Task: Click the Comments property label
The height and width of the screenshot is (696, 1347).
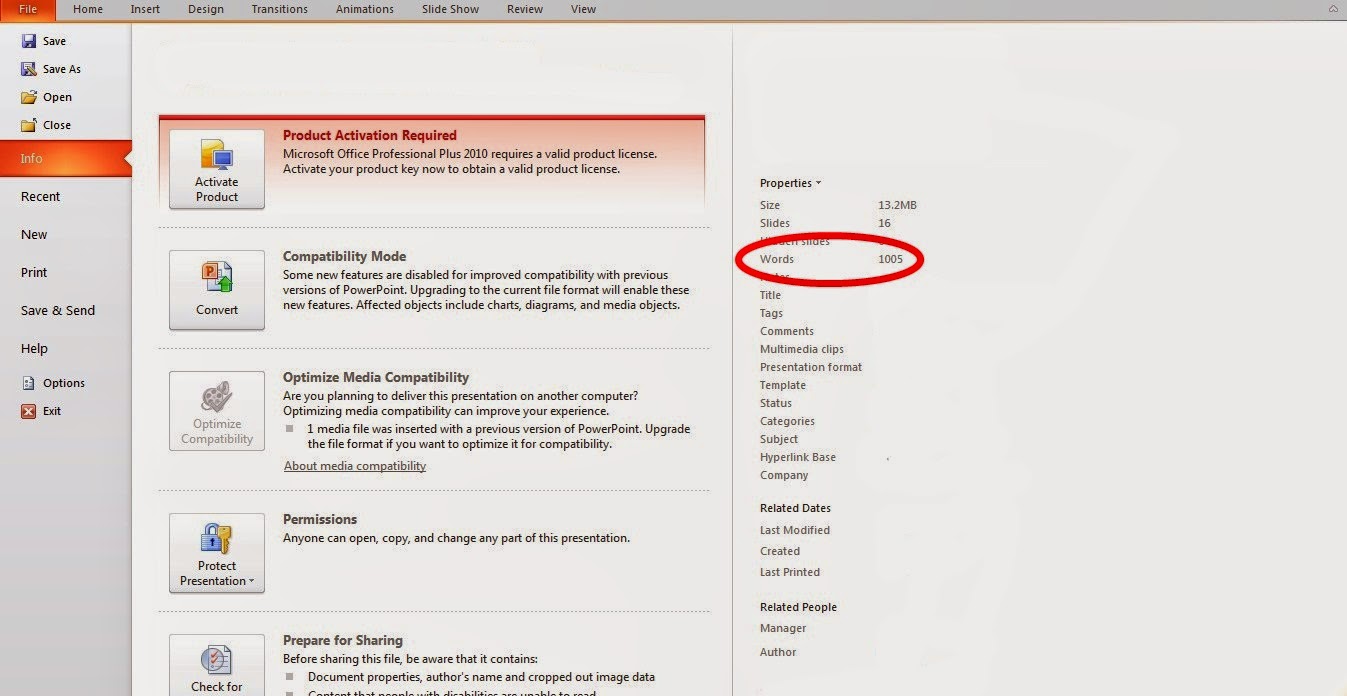Action: (x=787, y=331)
